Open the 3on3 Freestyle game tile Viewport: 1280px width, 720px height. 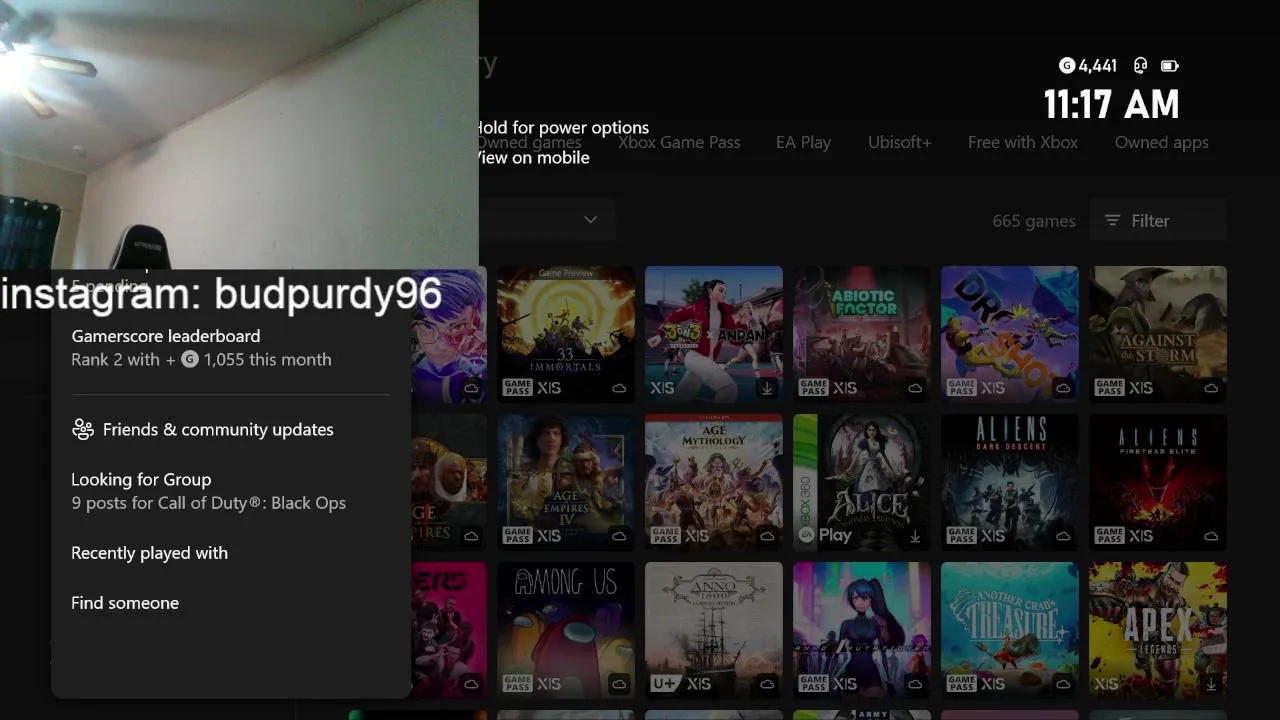tap(714, 334)
